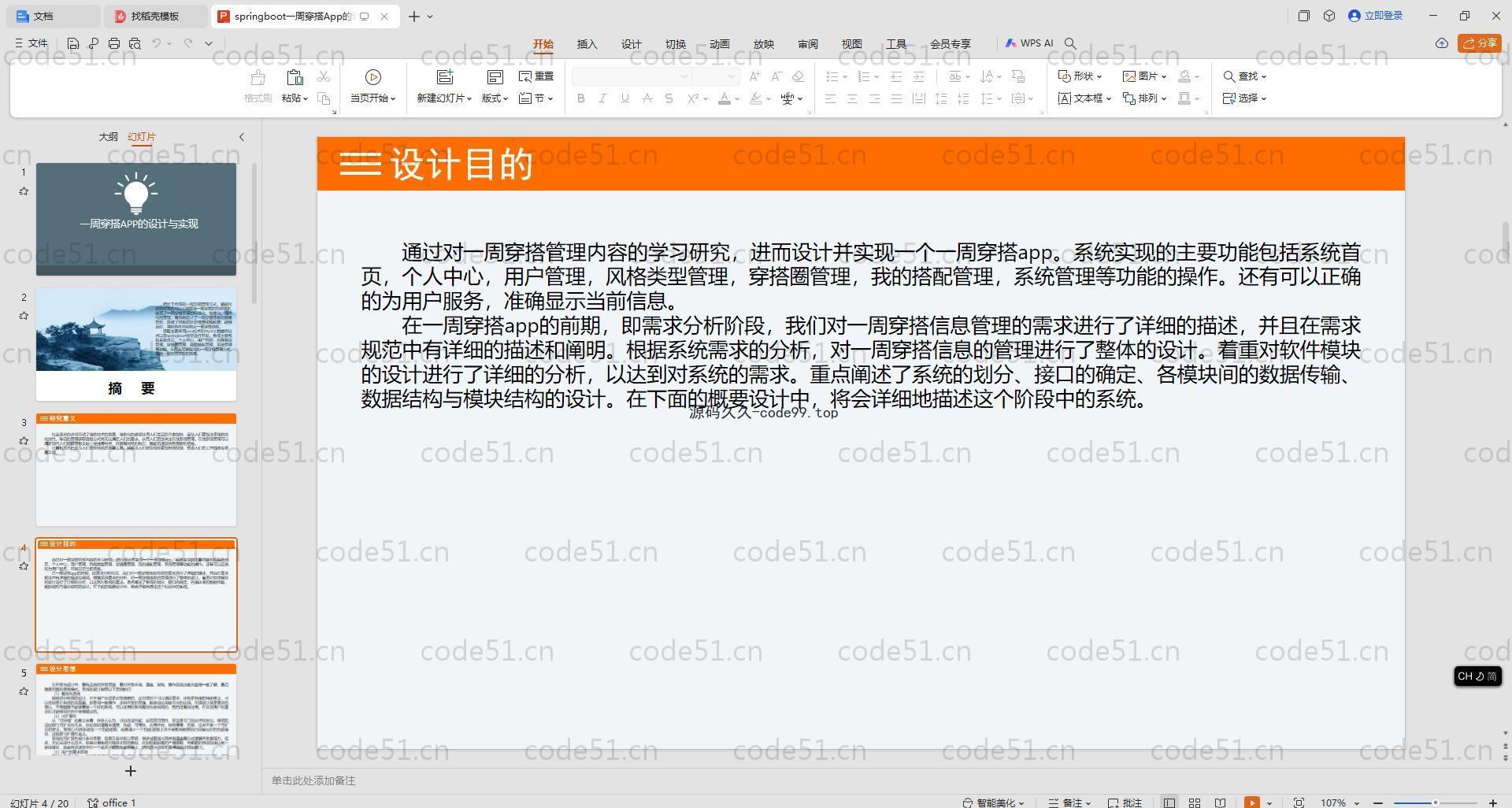Viewport: 1512px width, 808px height.
Task: Open the Insert (插入) ribbon tab
Action: tap(587, 44)
